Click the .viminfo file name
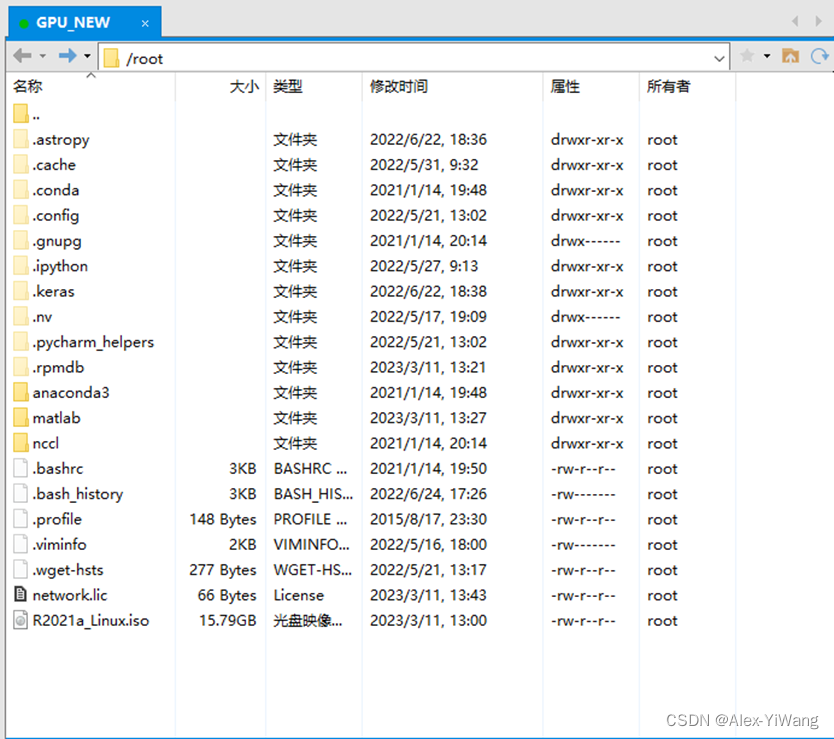This screenshot has width=834, height=739. coord(59,544)
